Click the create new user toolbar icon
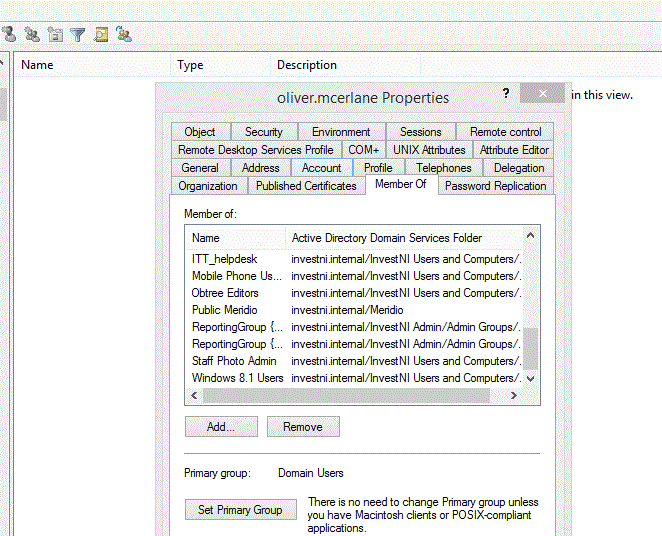 [x=9, y=34]
